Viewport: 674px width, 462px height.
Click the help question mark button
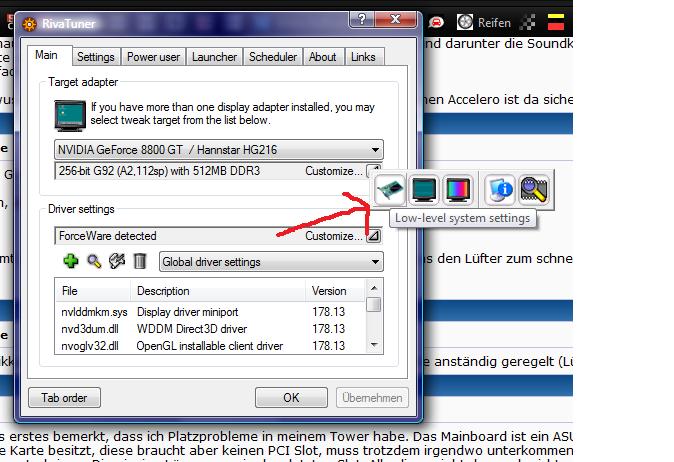(362, 19)
